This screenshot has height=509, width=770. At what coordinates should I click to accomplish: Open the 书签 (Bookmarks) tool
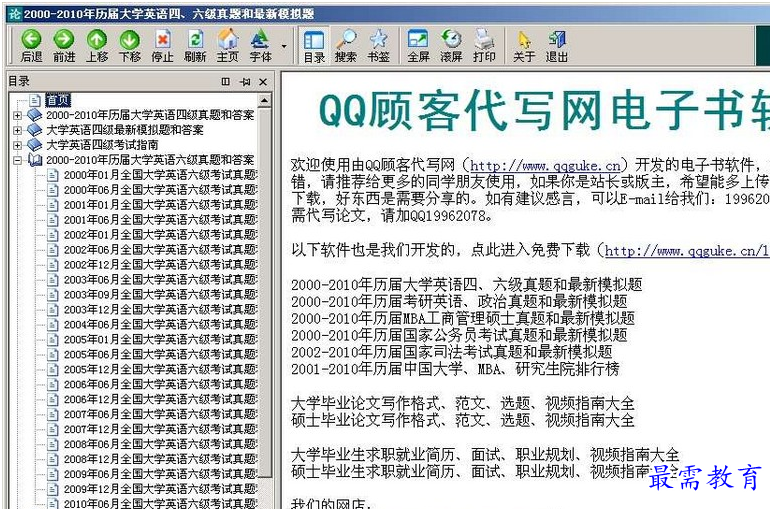click(x=379, y=46)
